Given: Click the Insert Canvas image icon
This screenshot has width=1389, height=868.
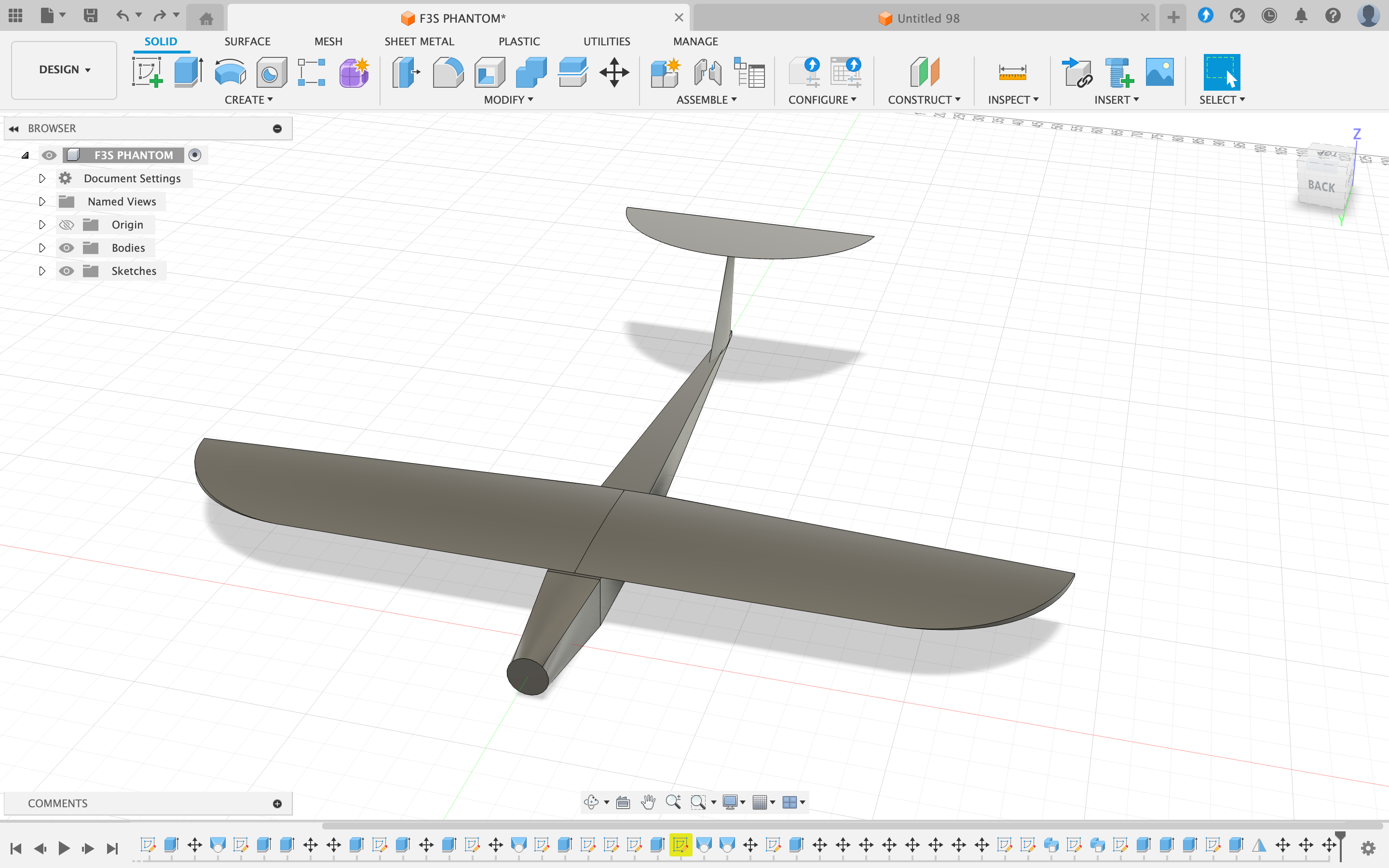Looking at the screenshot, I should click(x=1159, y=72).
